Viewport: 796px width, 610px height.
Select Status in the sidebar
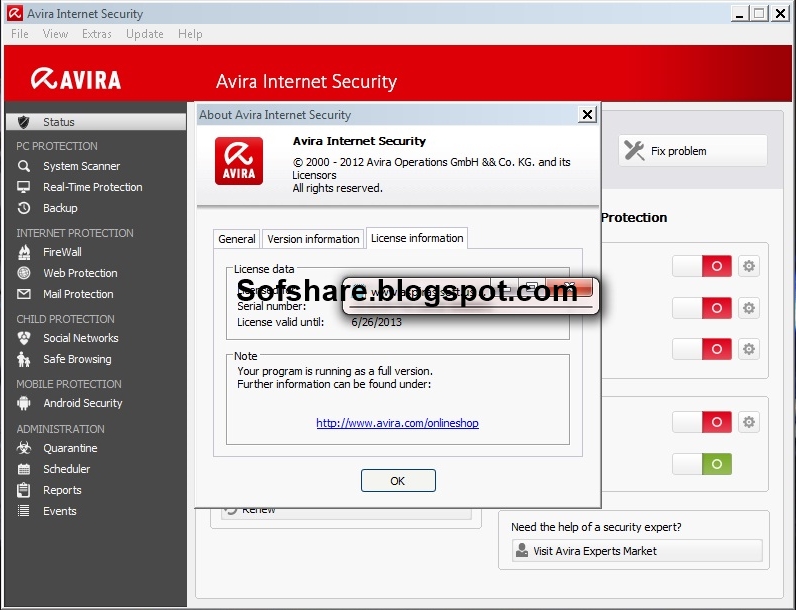coord(96,122)
